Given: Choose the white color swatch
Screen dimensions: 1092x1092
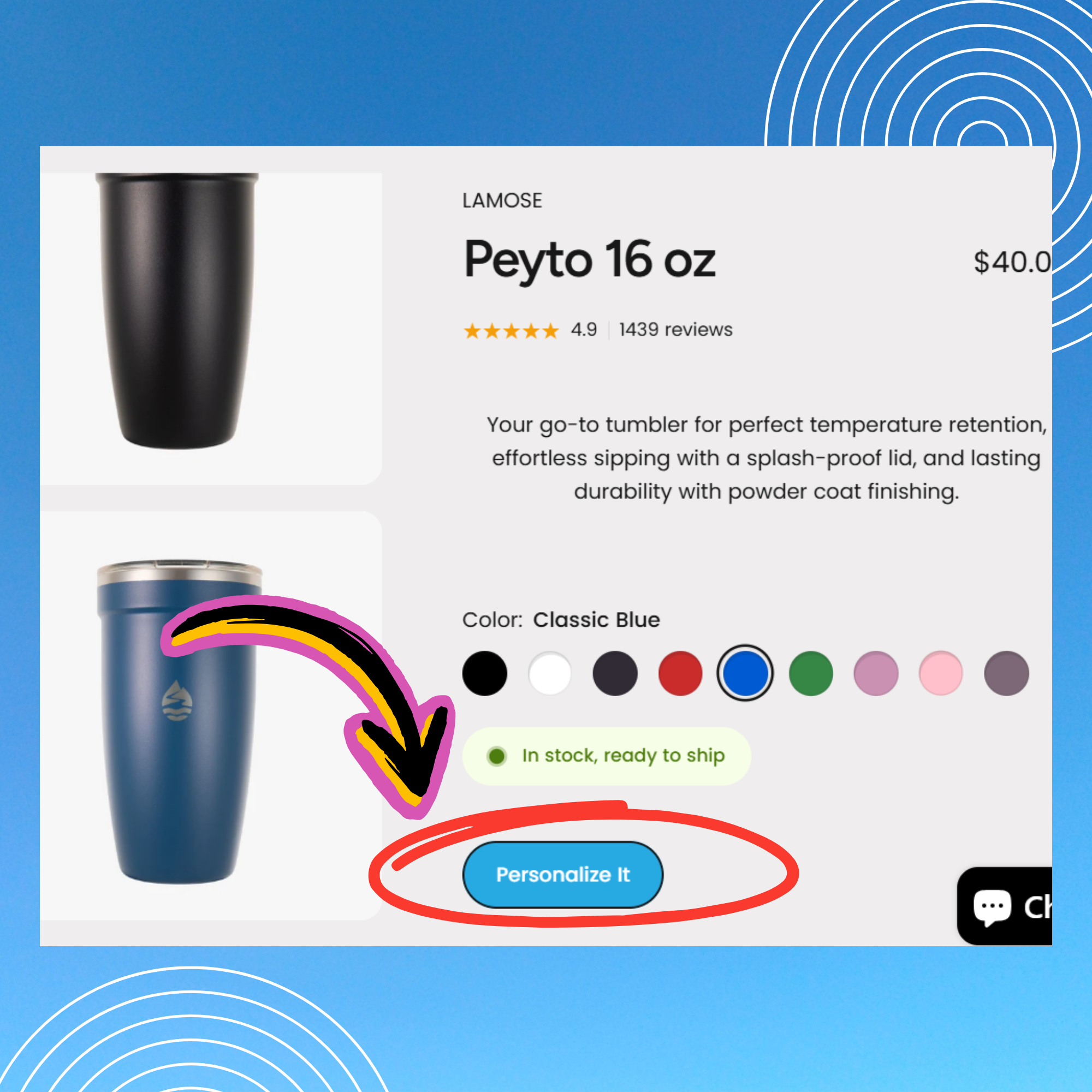Looking at the screenshot, I should point(549,673).
